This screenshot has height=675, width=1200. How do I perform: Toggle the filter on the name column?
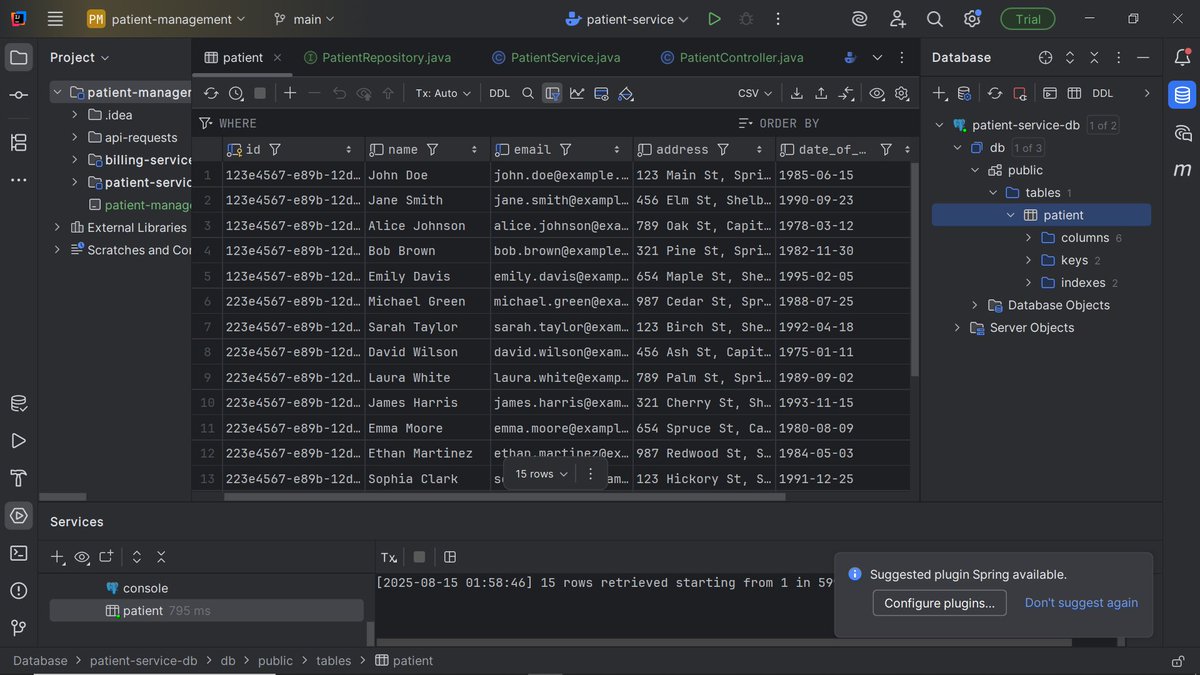(x=433, y=149)
